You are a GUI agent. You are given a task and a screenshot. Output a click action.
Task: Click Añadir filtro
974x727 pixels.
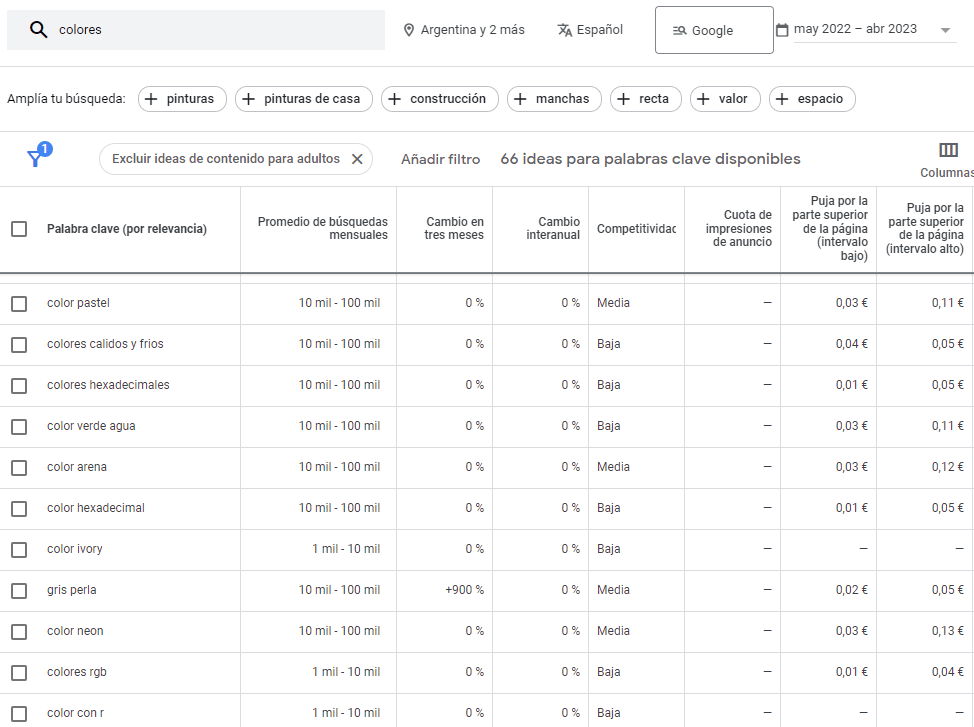[440, 159]
